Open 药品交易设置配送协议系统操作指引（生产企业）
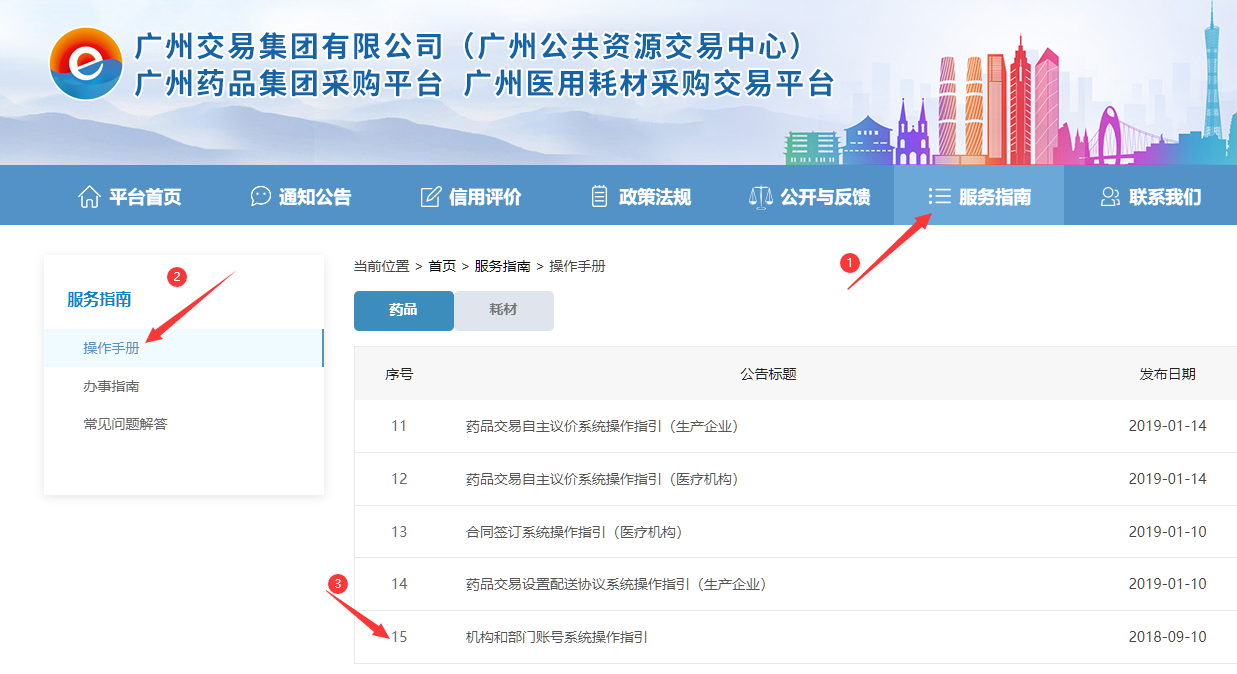Image resolution: width=1237 pixels, height=674 pixels. pyautogui.click(x=615, y=584)
